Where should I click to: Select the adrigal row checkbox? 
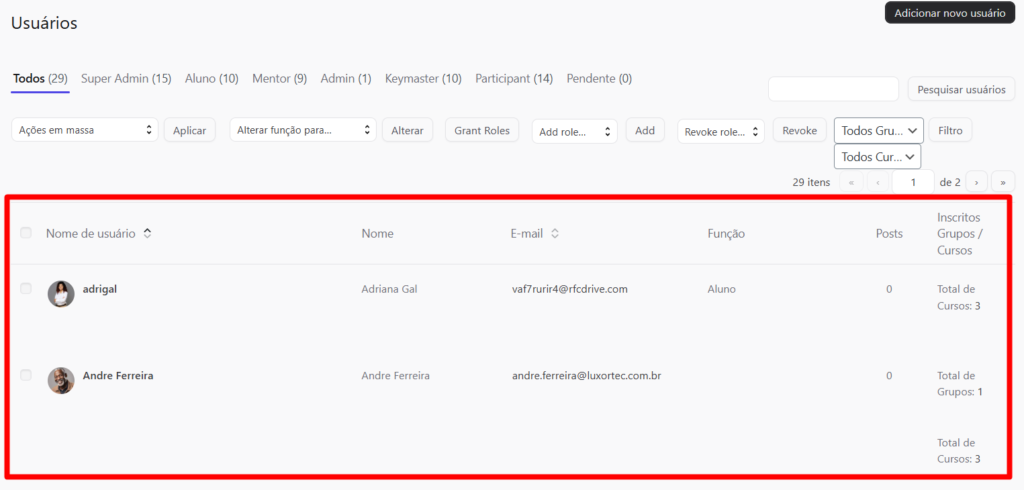pyautogui.click(x=26, y=288)
